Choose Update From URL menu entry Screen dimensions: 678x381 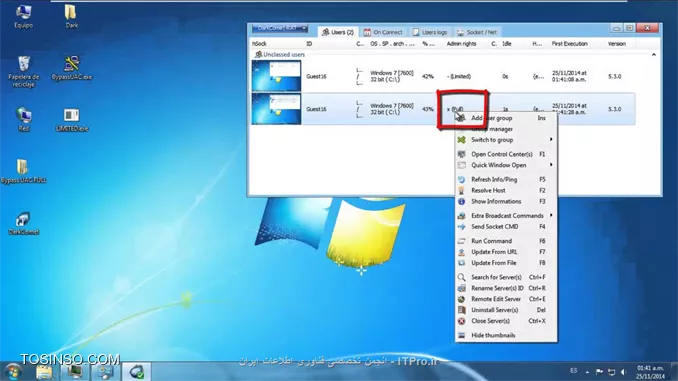point(506,252)
